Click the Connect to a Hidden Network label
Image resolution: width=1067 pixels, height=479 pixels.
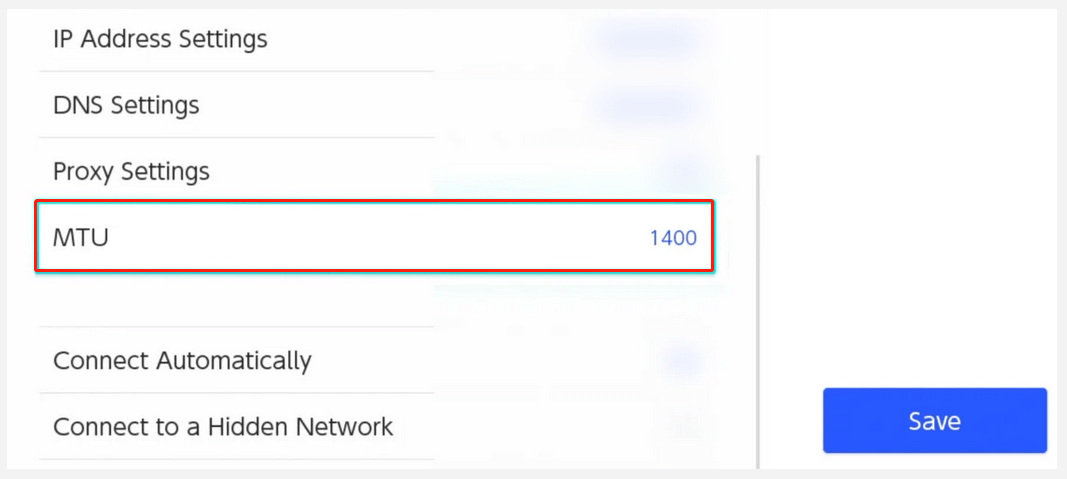pyautogui.click(x=223, y=427)
